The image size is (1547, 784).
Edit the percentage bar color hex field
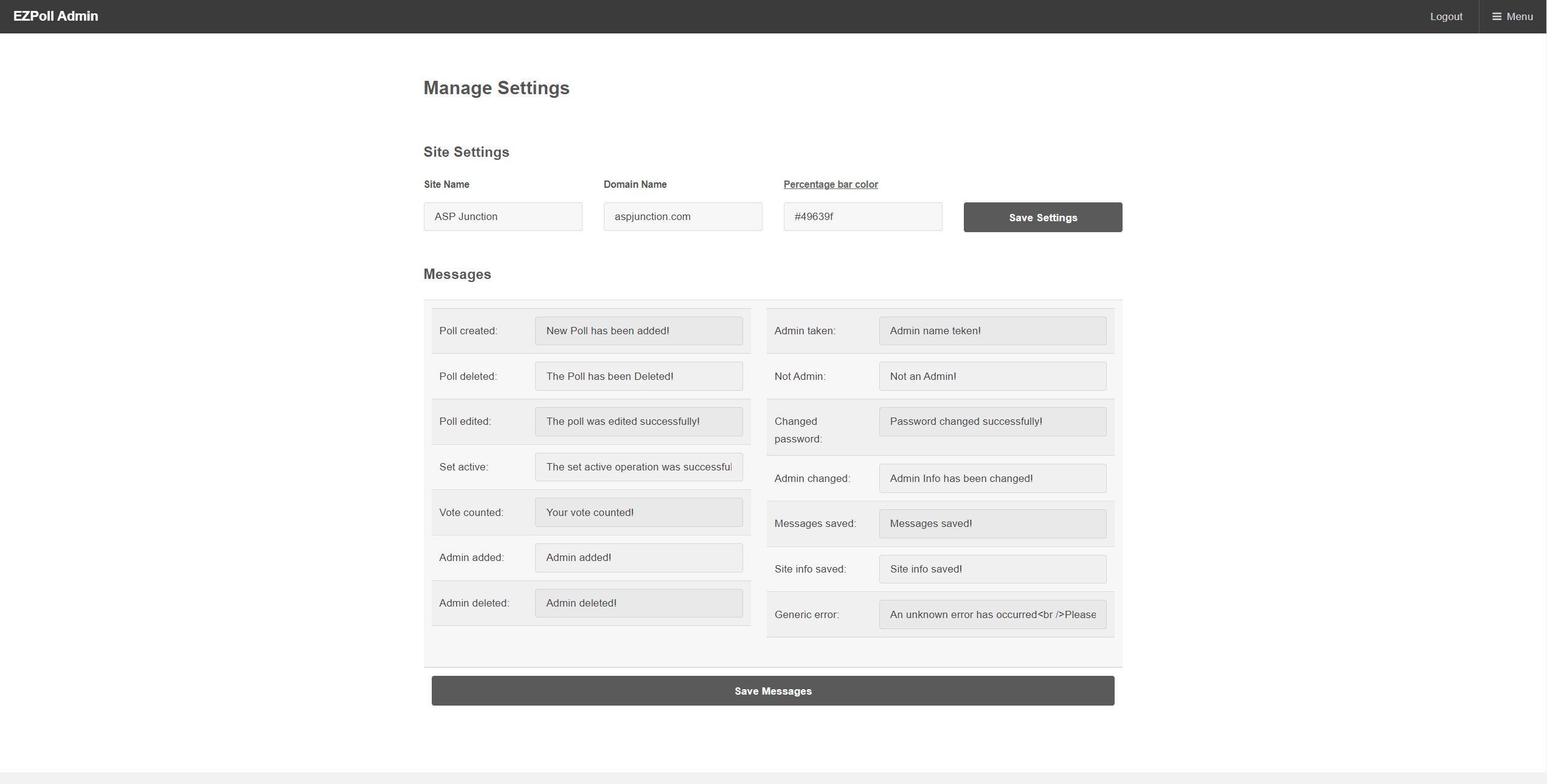pos(862,216)
